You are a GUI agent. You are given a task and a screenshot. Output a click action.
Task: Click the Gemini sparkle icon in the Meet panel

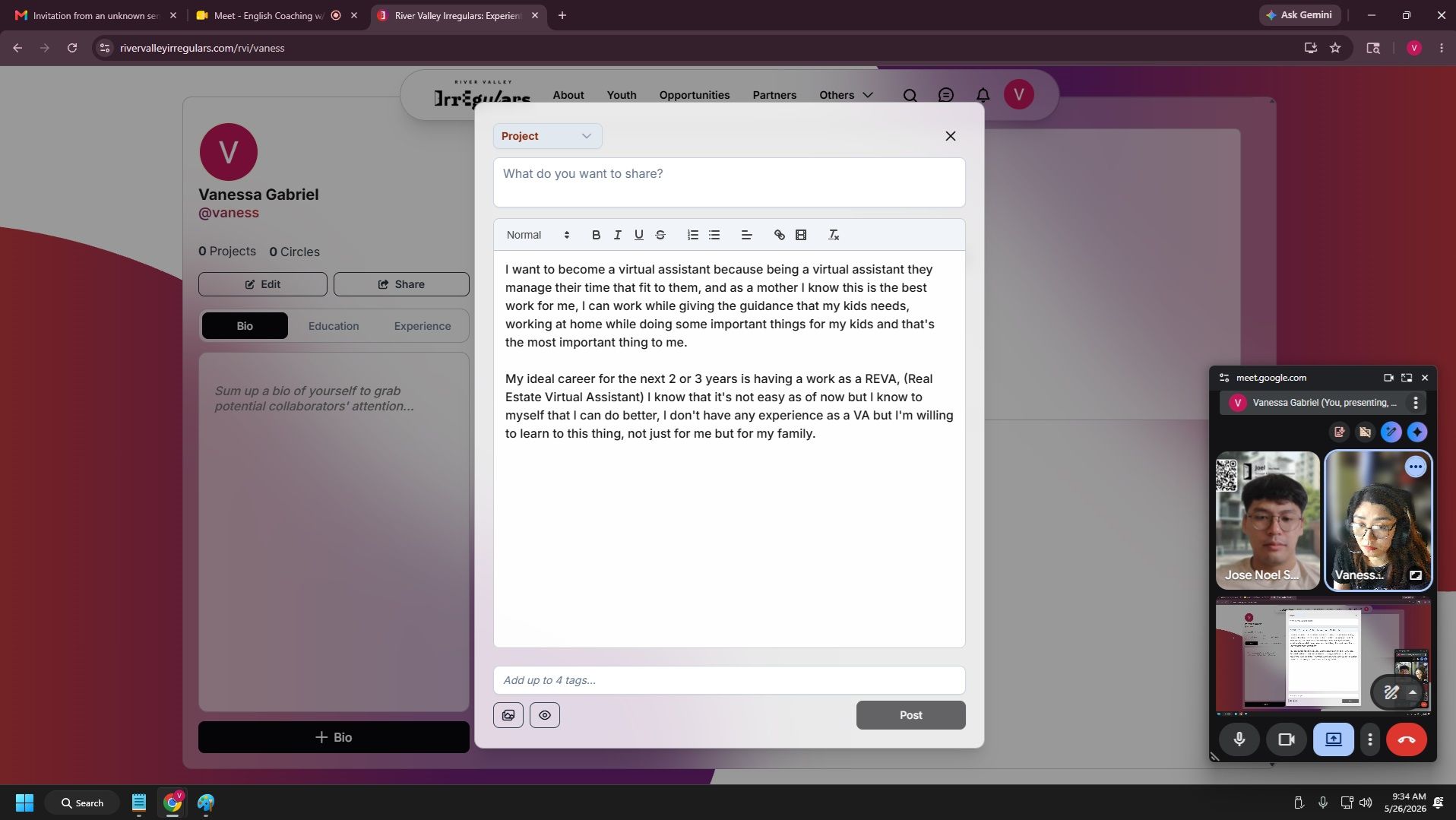tap(1416, 432)
